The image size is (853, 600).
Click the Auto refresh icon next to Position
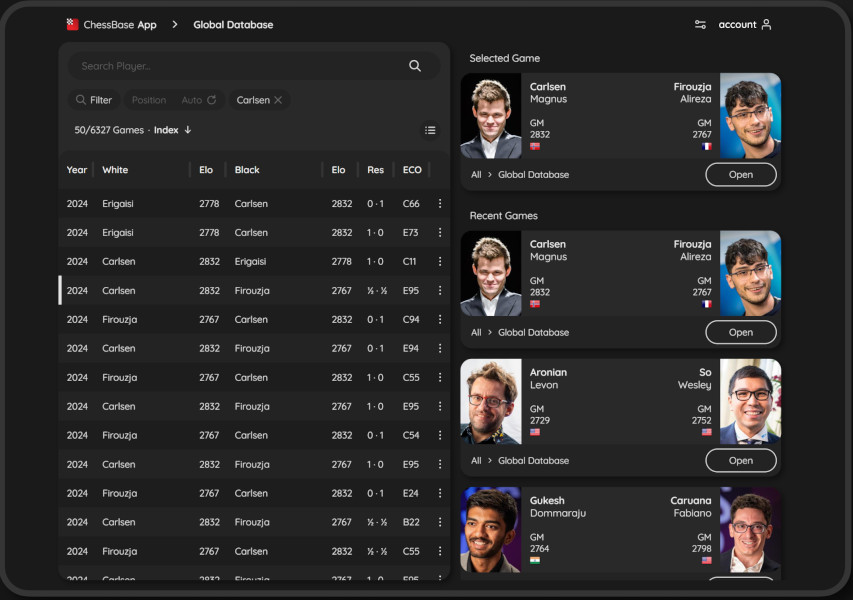(x=211, y=99)
